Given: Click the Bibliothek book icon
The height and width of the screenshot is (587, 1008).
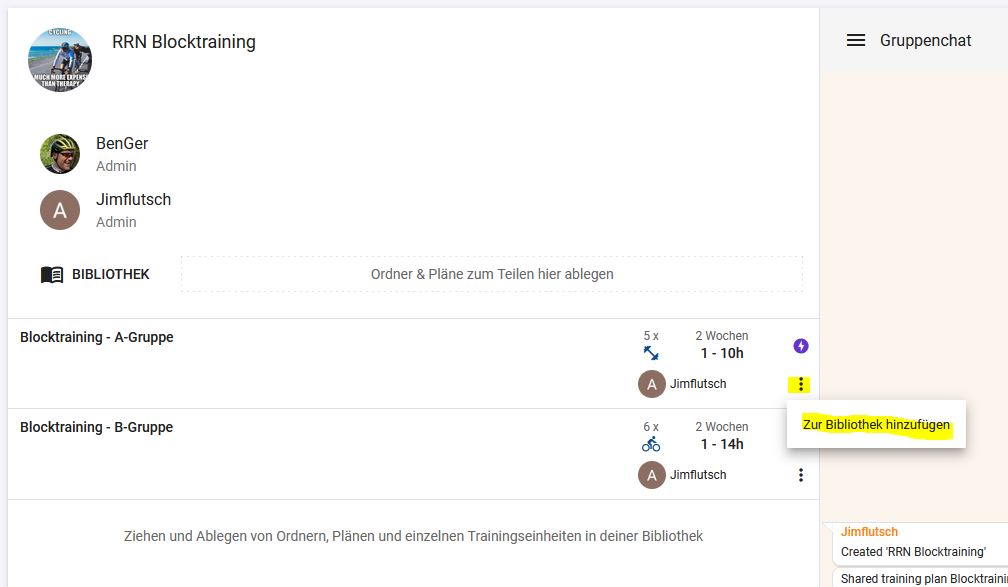Looking at the screenshot, I should pos(52,274).
